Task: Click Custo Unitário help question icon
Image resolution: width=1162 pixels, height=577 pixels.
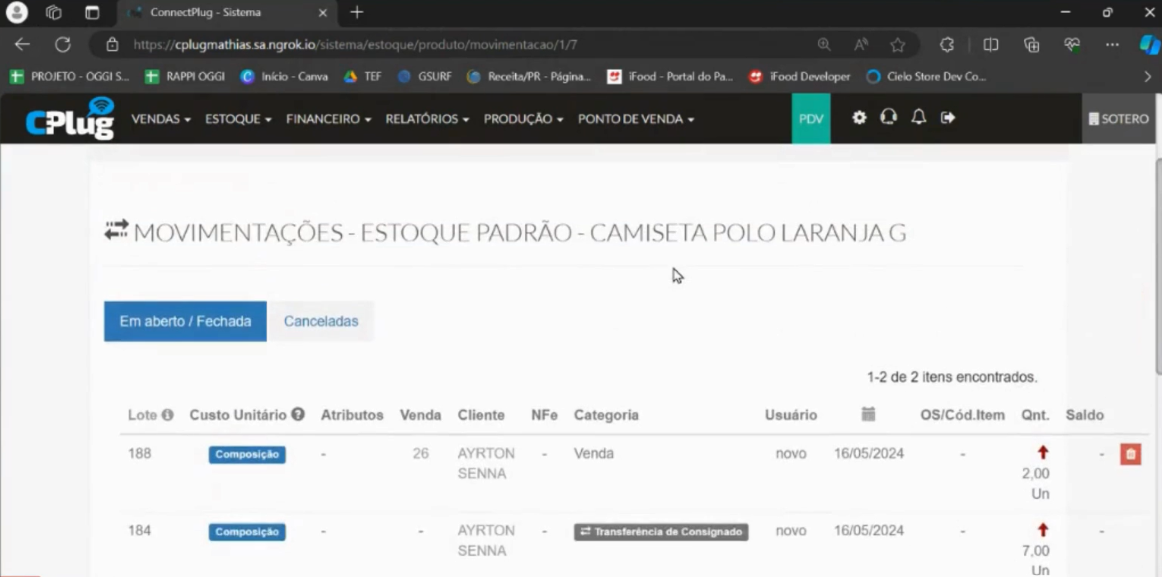Action: click(298, 415)
